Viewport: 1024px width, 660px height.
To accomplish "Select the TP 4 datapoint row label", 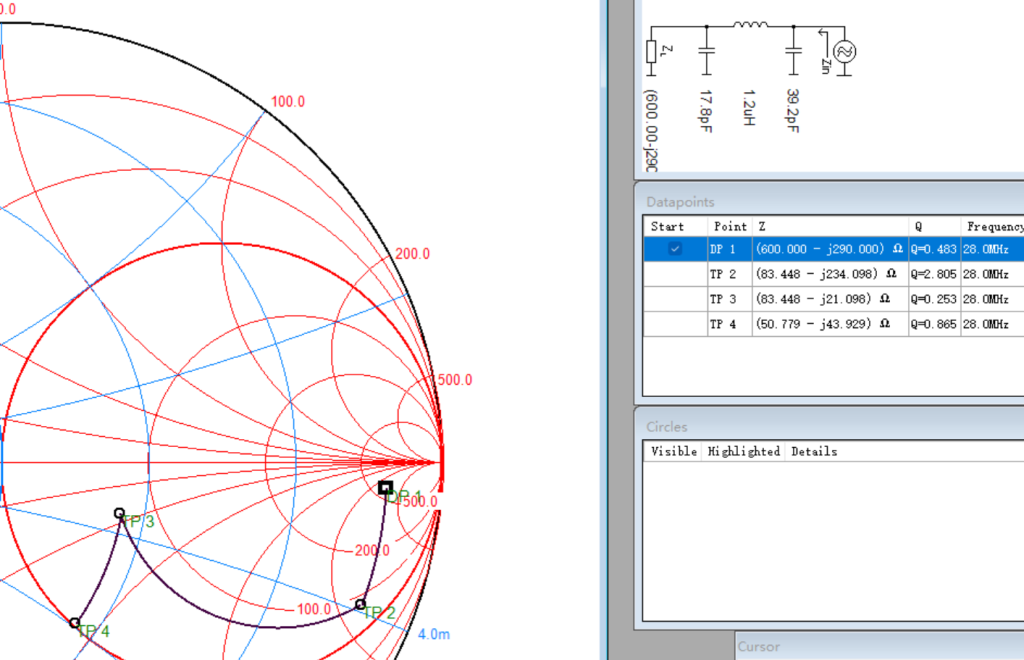I will [x=722, y=324].
